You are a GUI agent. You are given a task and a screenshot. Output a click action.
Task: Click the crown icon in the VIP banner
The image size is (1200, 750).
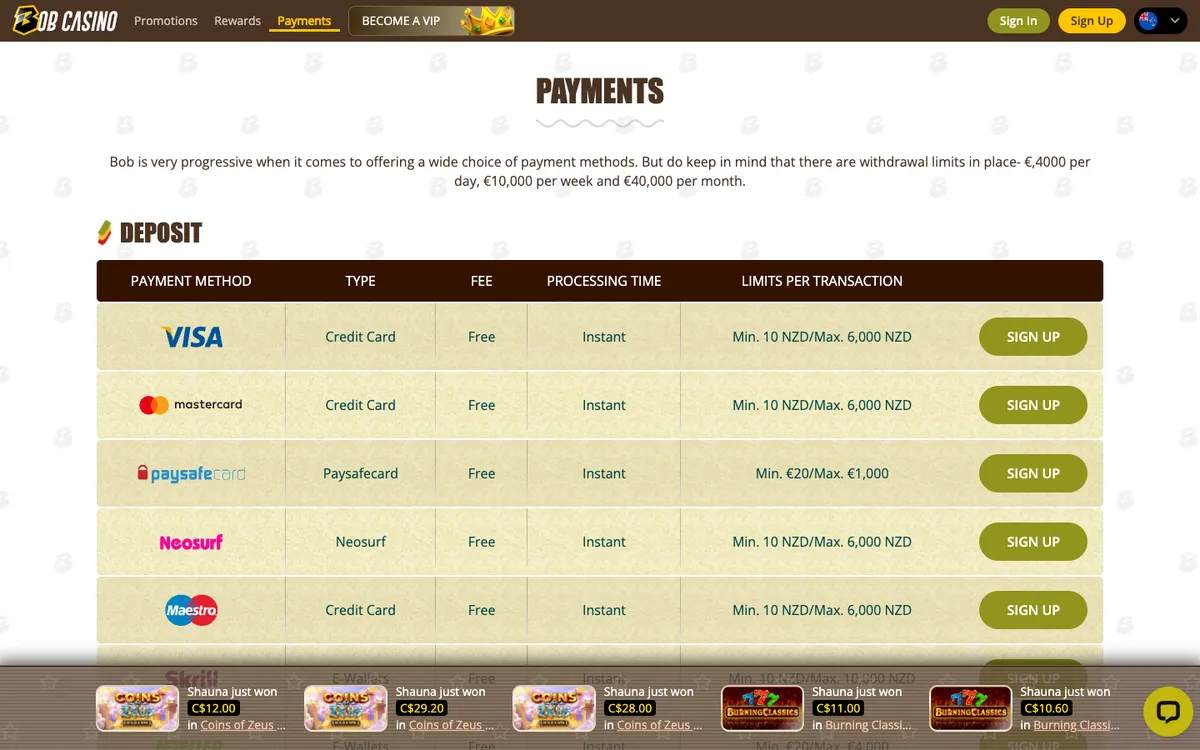[x=488, y=20]
